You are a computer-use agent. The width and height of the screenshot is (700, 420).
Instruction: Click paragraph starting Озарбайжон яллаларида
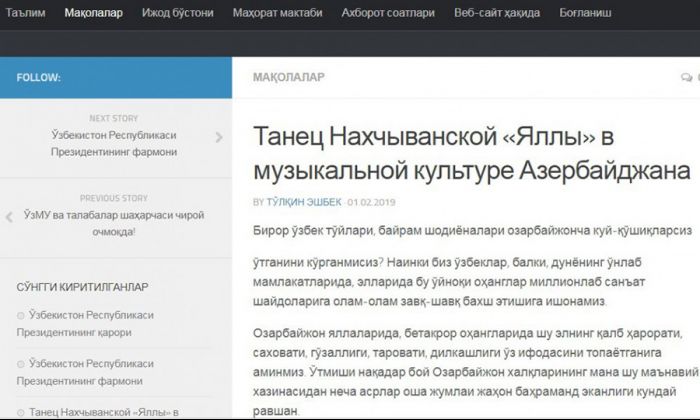(475, 372)
